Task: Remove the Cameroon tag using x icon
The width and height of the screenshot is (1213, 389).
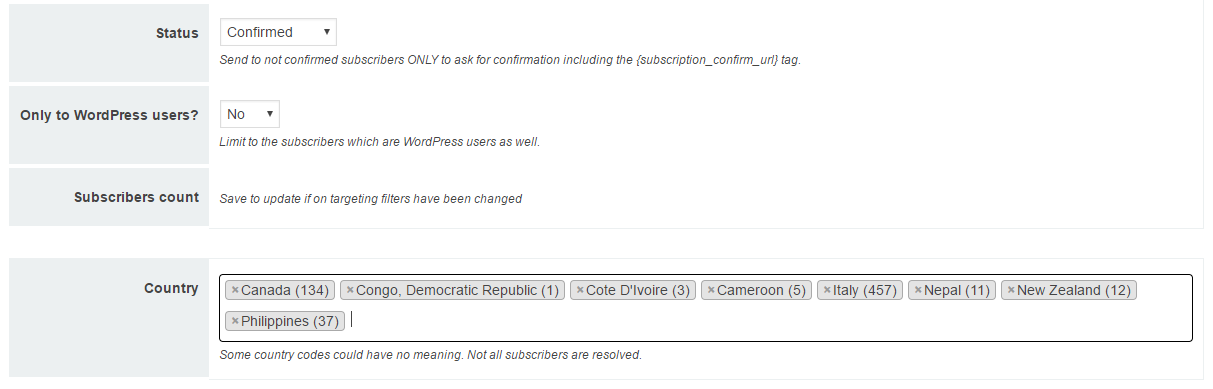Action: [x=711, y=290]
